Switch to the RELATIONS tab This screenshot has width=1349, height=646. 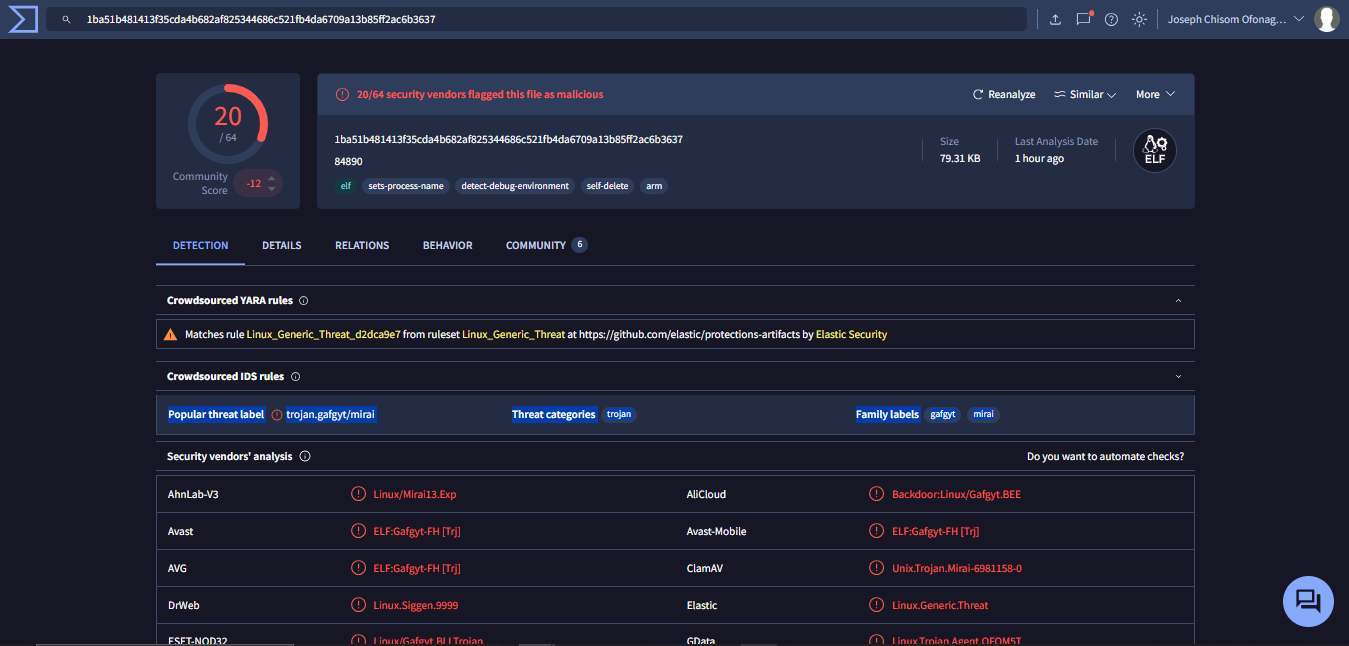point(362,245)
